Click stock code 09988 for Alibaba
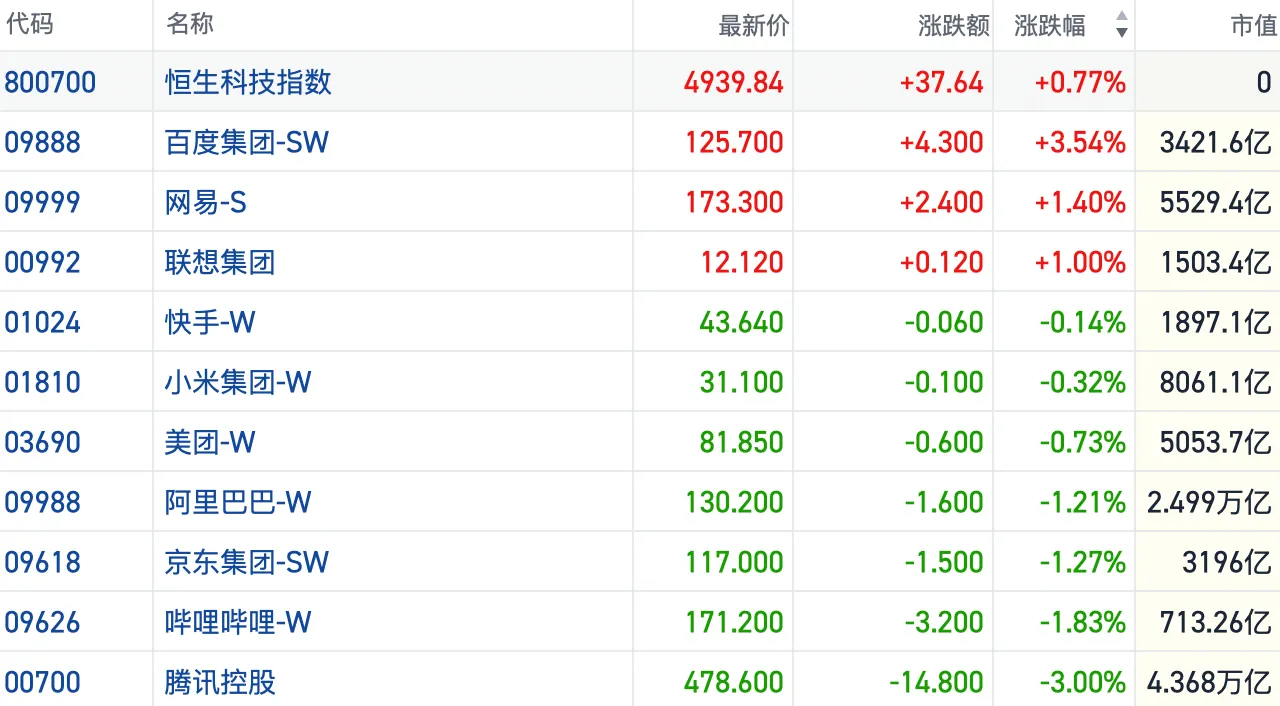 click(42, 502)
